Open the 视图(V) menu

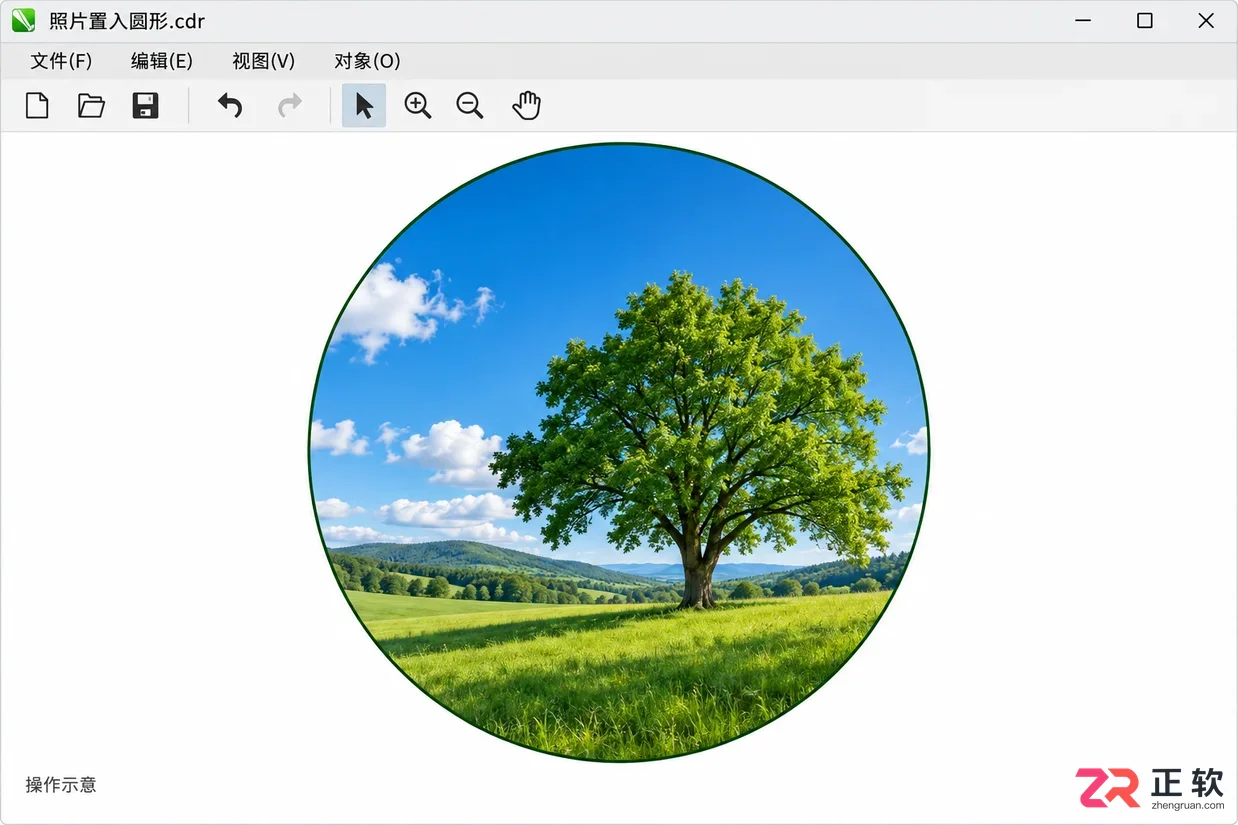[x=264, y=61]
